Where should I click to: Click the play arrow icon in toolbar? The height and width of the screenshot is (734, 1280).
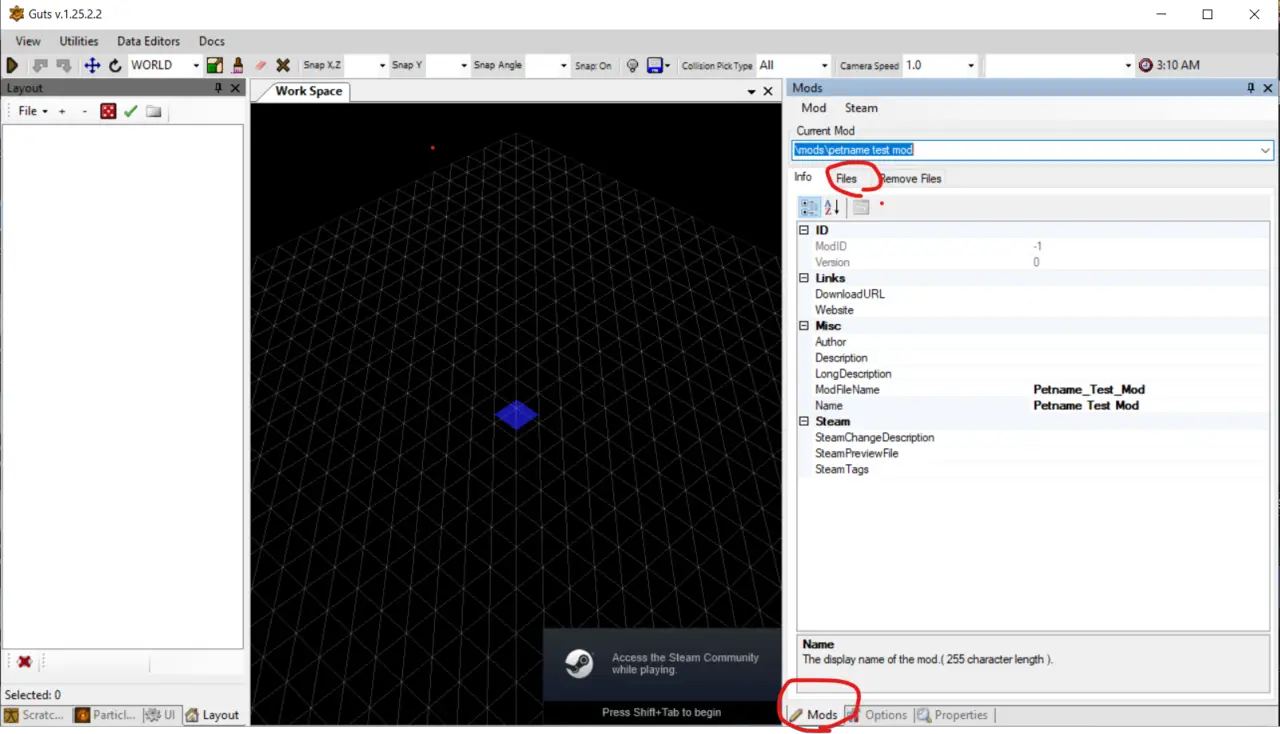point(12,65)
